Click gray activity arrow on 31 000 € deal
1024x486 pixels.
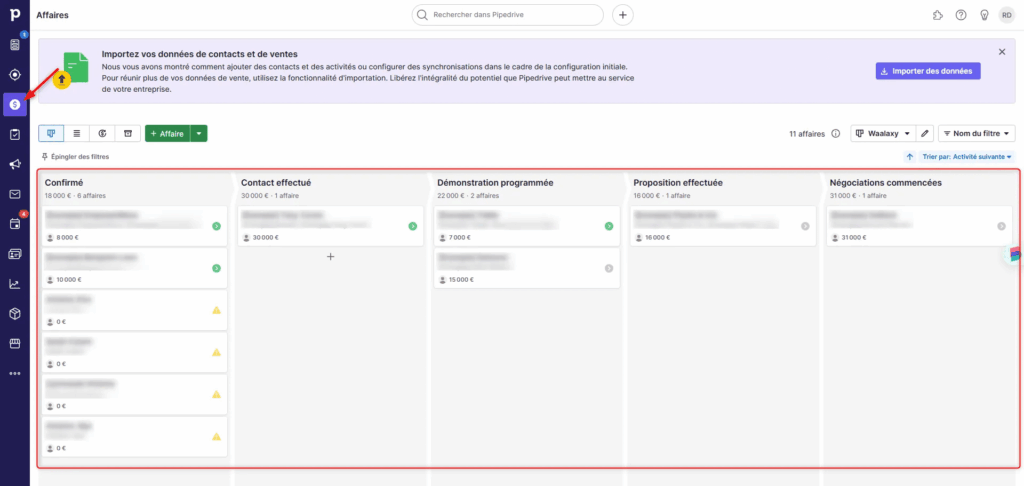(1001, 226)
